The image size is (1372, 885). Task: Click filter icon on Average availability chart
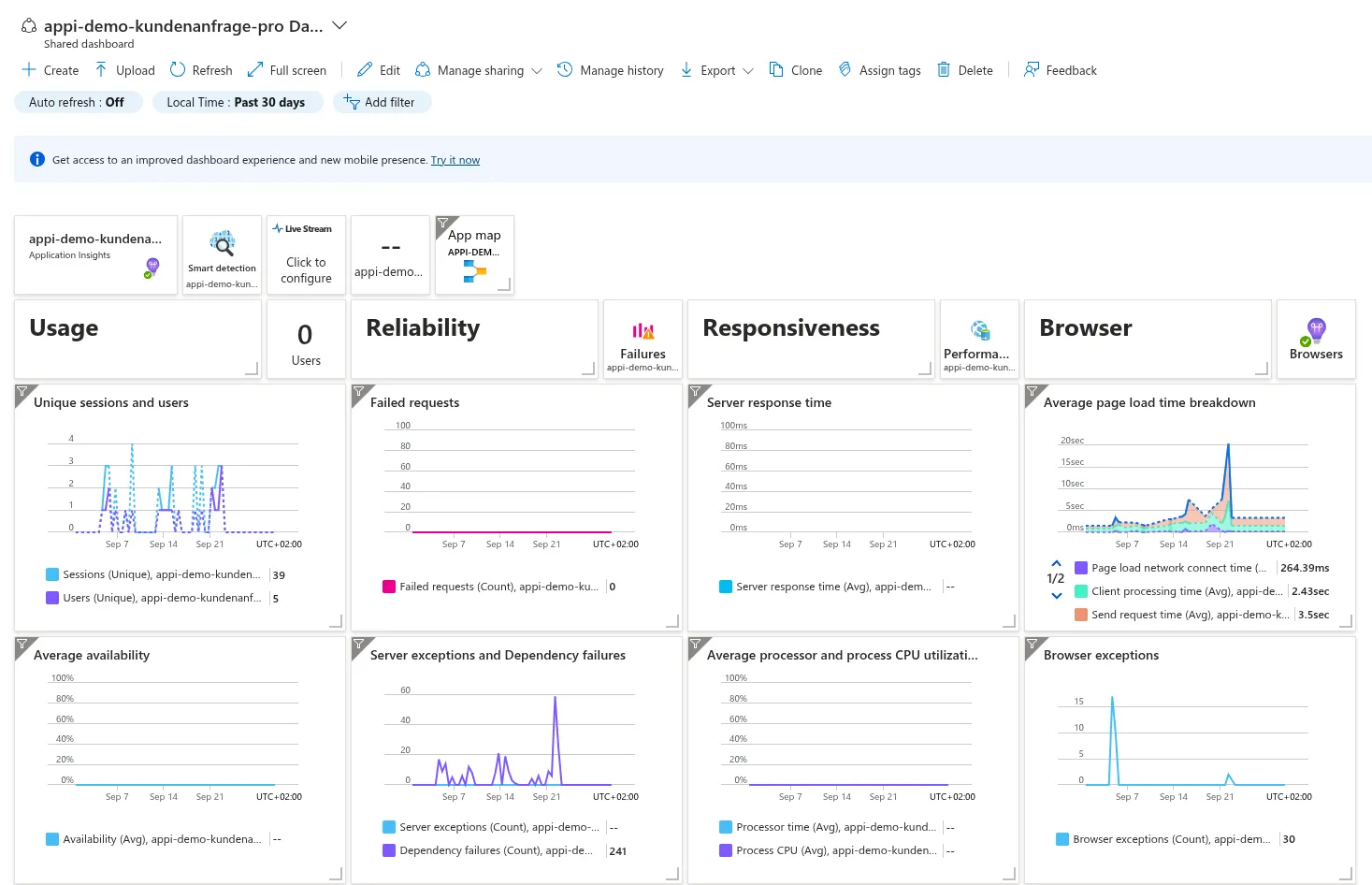coord(22,645)
